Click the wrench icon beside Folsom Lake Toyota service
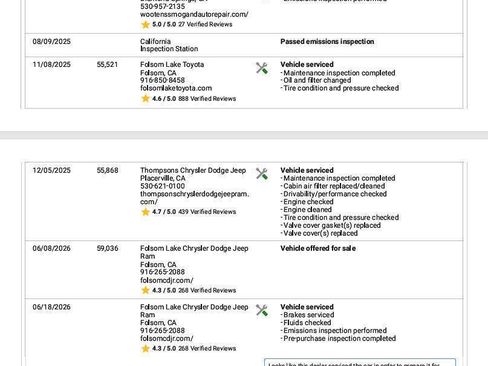The image size is (488, 366). coord(262,68)
